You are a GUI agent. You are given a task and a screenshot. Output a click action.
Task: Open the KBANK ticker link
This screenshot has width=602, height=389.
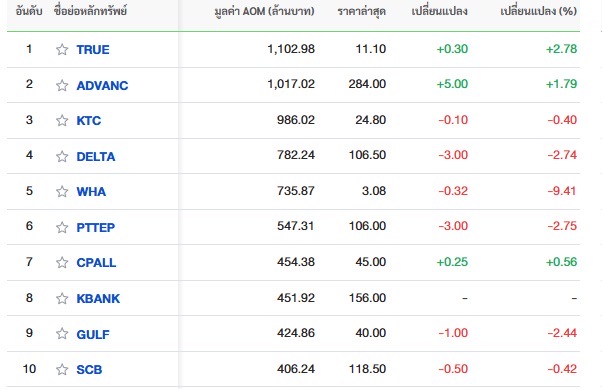click(98, 298)
